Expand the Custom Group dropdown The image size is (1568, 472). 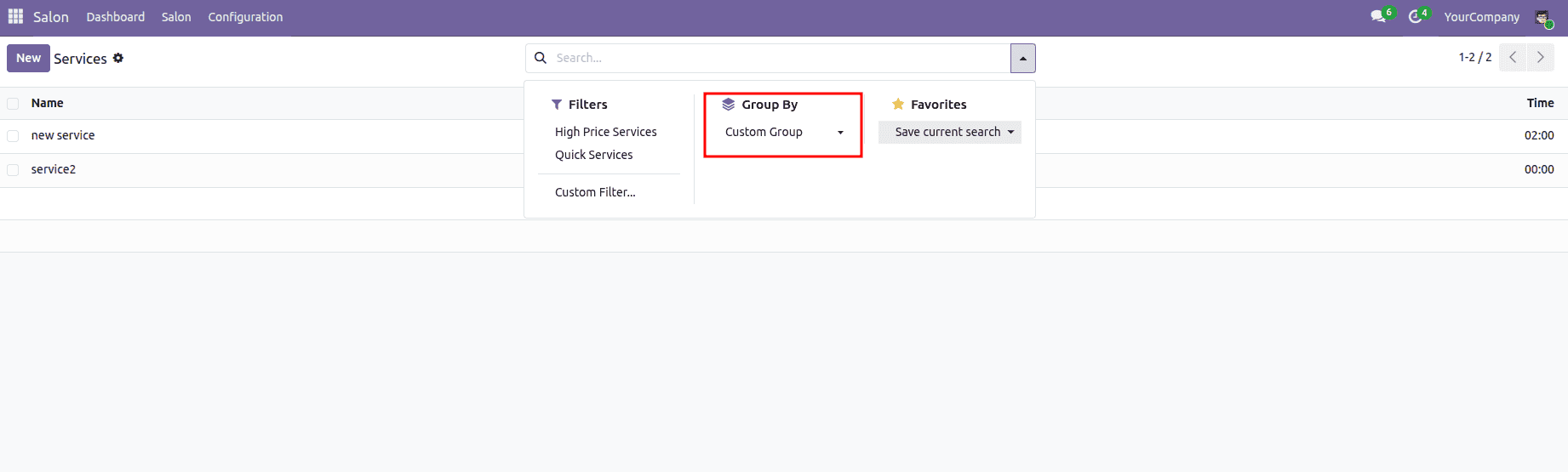(x=783, y=132)
